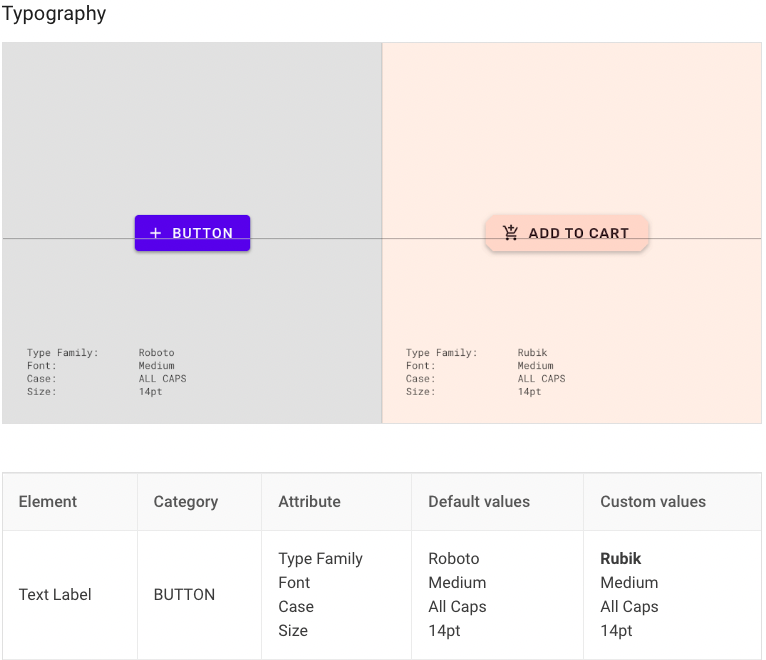Click the BUTTON category cell in table
The width and height of the screenshot is (766, 660).
[x=184, y=595]
